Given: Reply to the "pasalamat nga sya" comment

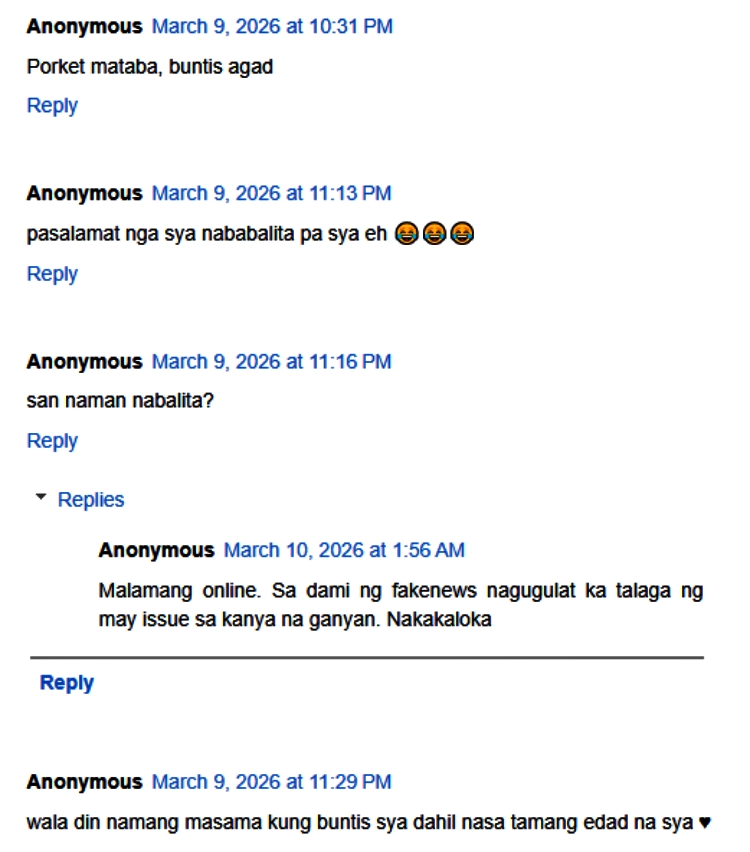Looking at the screenshot, I should [x=52, y=273].
